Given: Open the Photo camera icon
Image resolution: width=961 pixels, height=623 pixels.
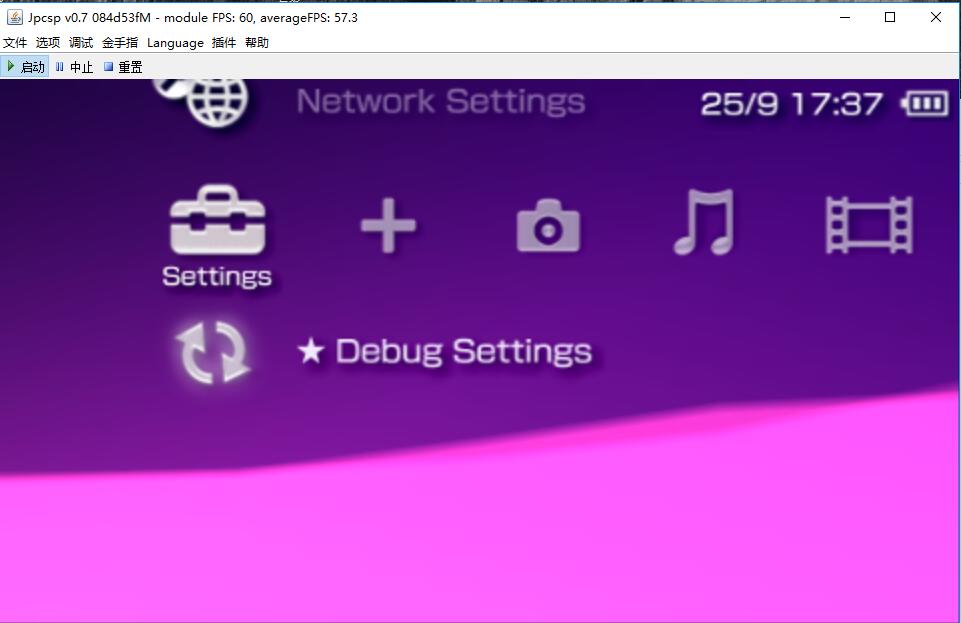Looking at the screenshot, I should tap(547, 226).
